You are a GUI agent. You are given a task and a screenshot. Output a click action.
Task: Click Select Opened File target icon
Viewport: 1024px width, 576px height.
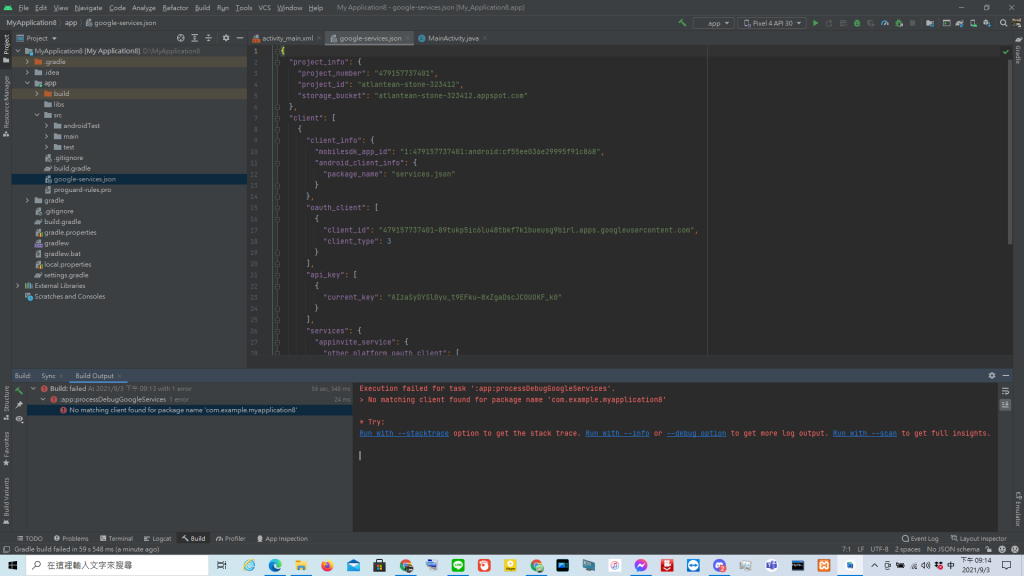point(181,38)
